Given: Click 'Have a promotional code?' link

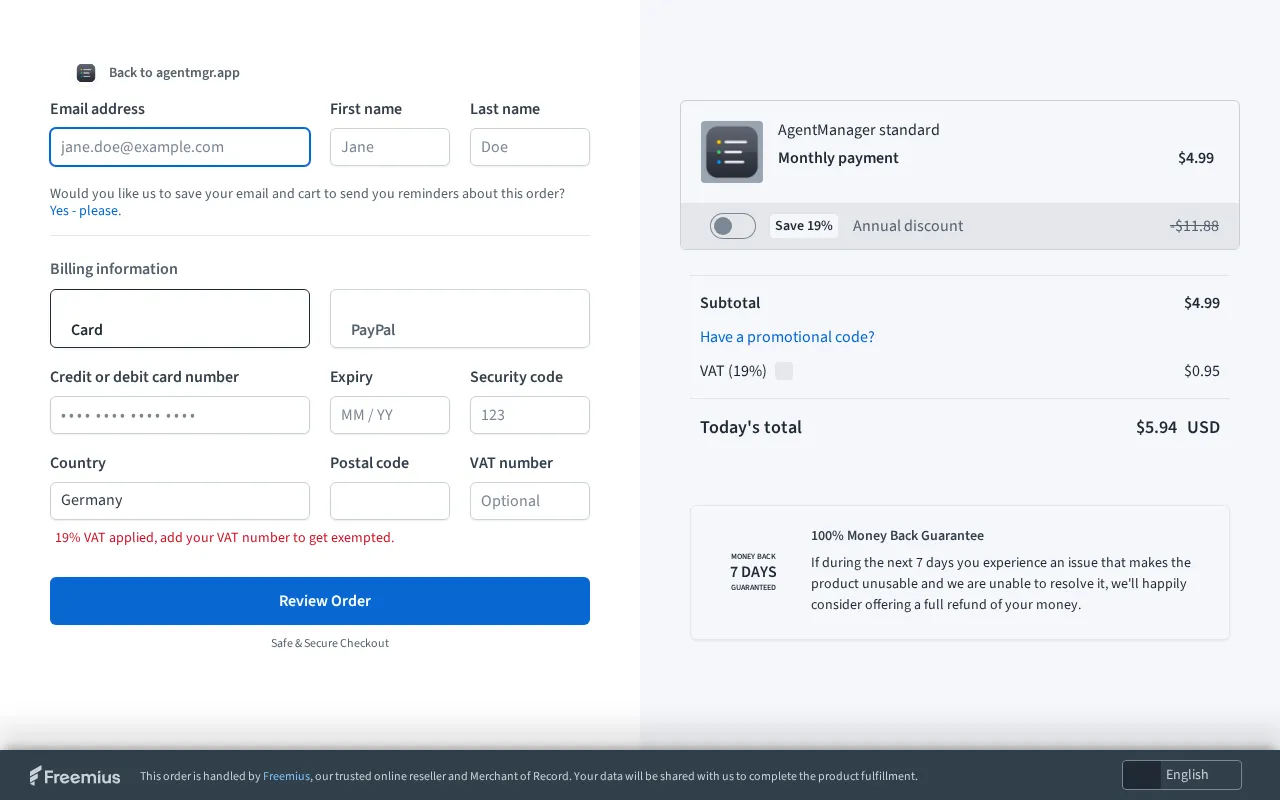Looking at the screenshot, I should (787, 337).
